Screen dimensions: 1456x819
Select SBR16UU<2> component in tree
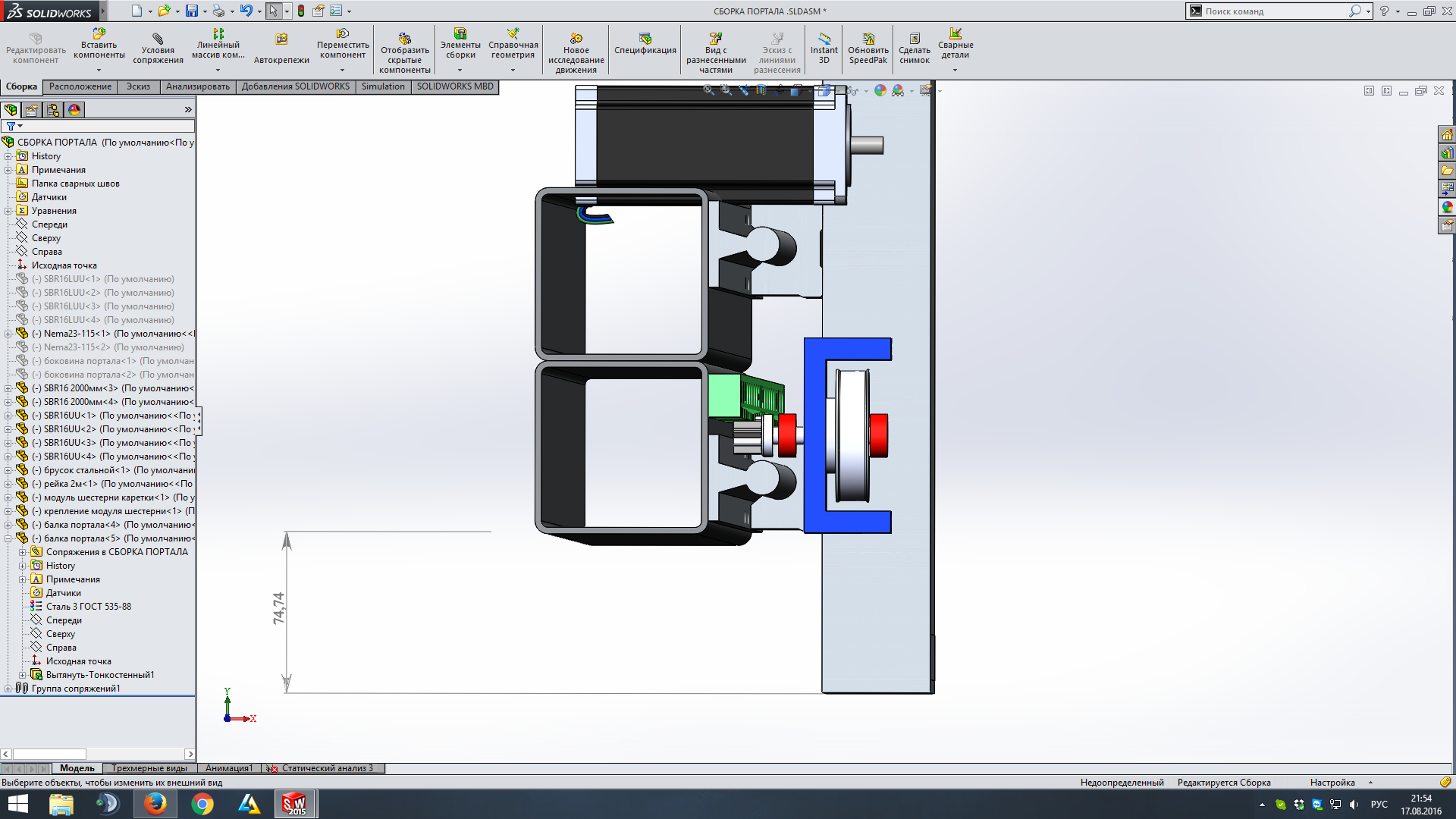click(x=70, y=429)
